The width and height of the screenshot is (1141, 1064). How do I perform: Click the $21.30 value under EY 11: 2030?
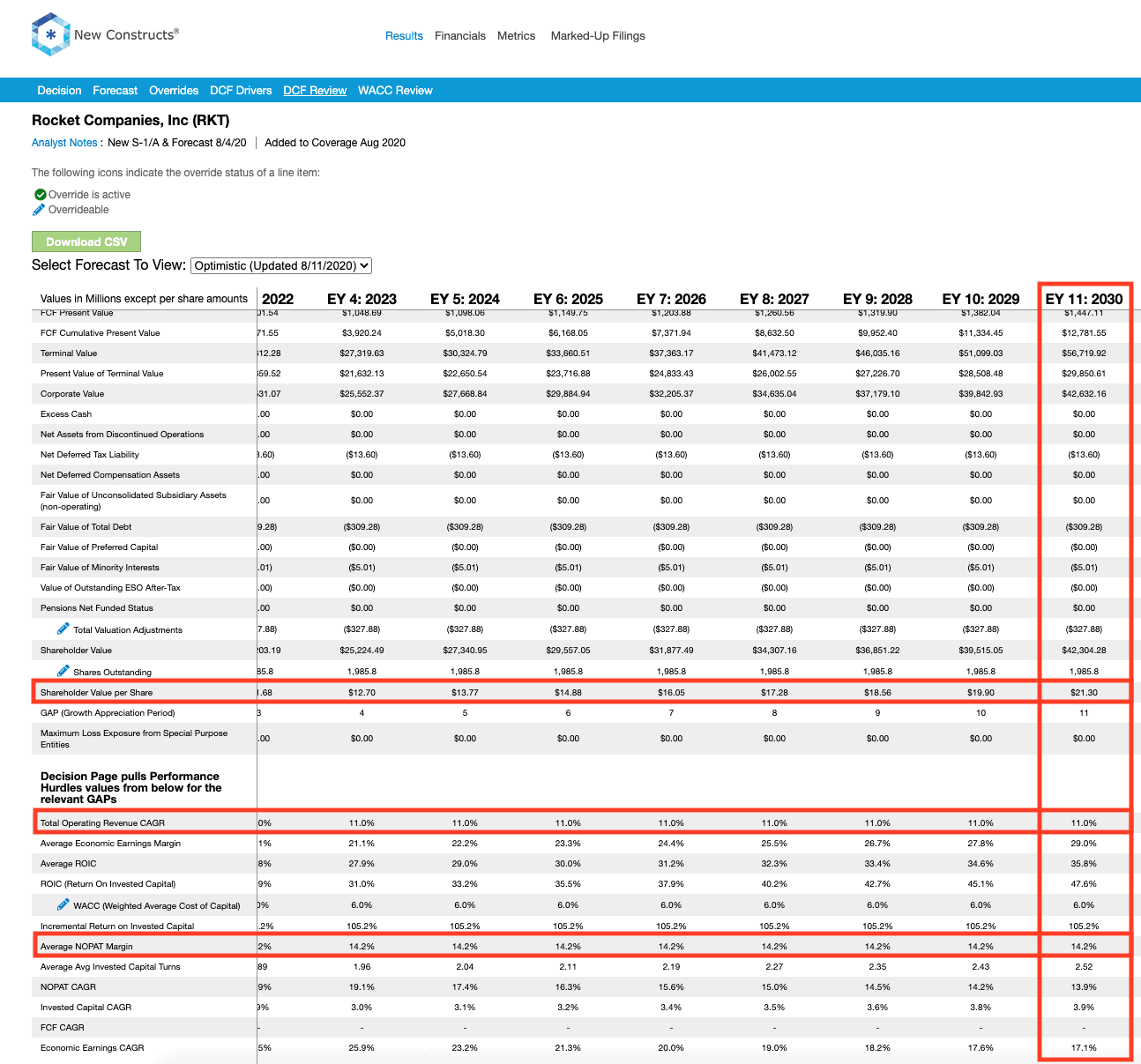tap(1084, 693)
